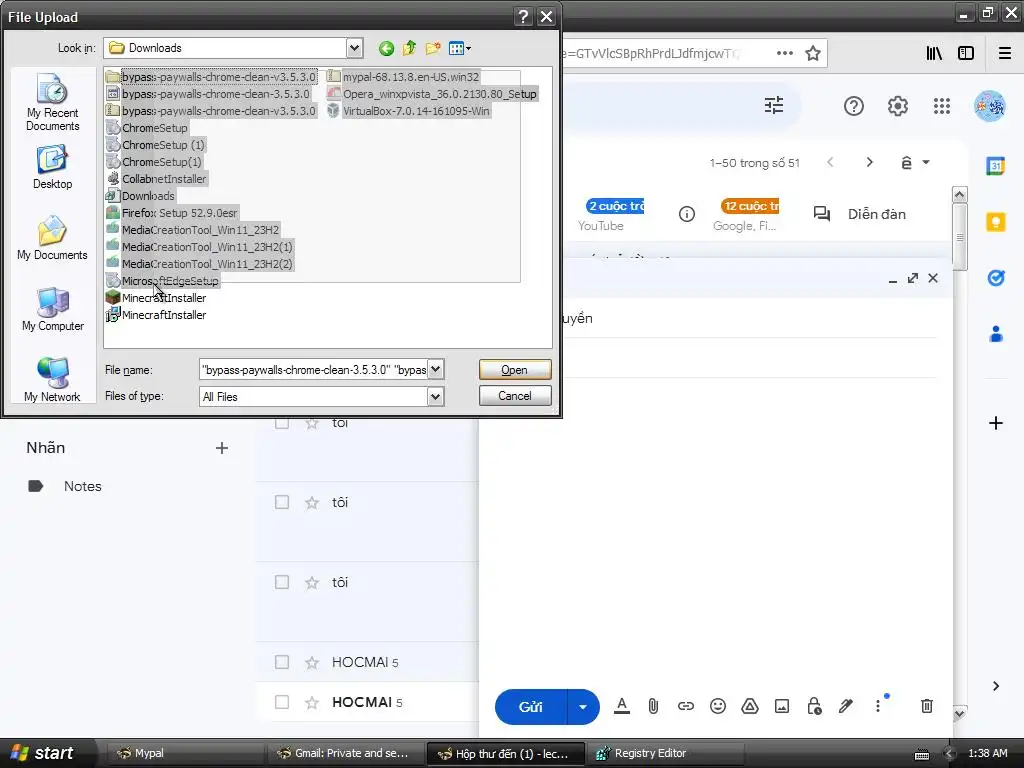This screenshot has width=1024, height=768.
Task: Select Opera_winxpvista_36.0.2130.80_Setup file
Action: click(x=432, y=94)
